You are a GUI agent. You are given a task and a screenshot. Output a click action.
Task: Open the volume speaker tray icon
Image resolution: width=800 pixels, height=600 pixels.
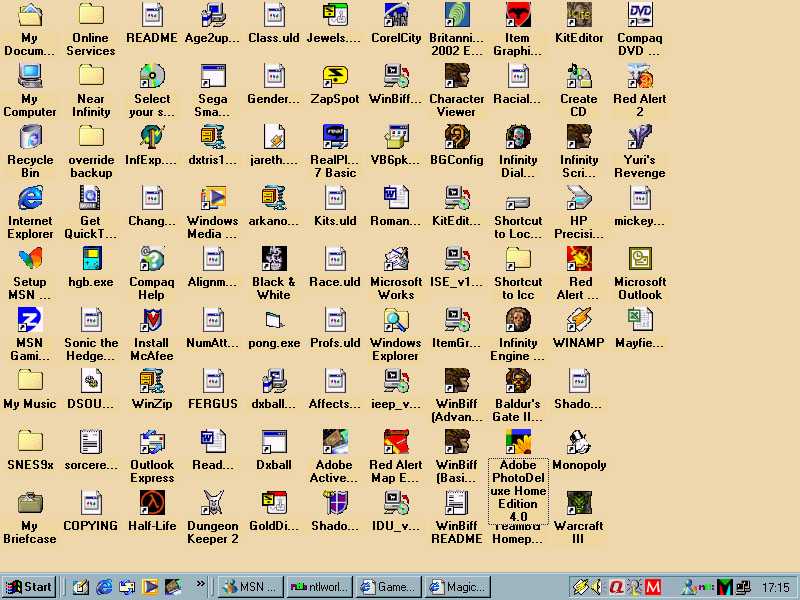(x=595, y=587)
